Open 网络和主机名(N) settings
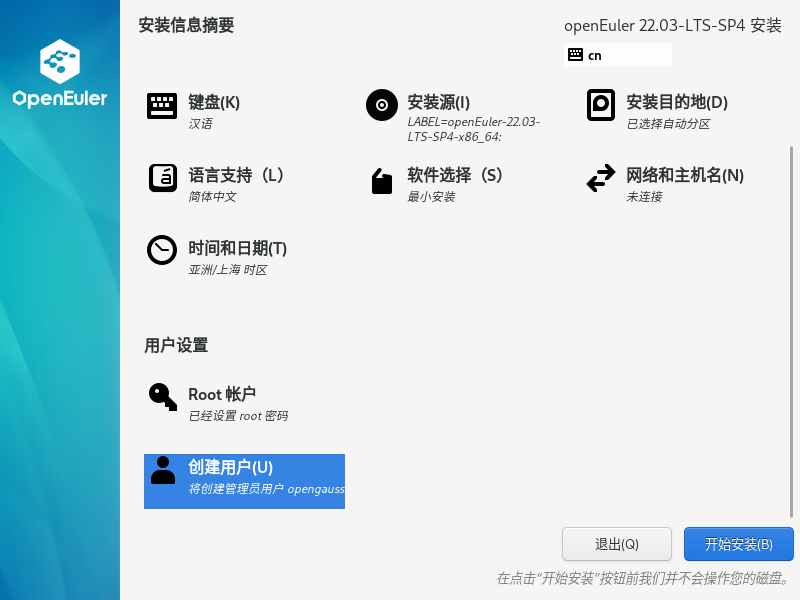800x600 pixels. (685, 175)
